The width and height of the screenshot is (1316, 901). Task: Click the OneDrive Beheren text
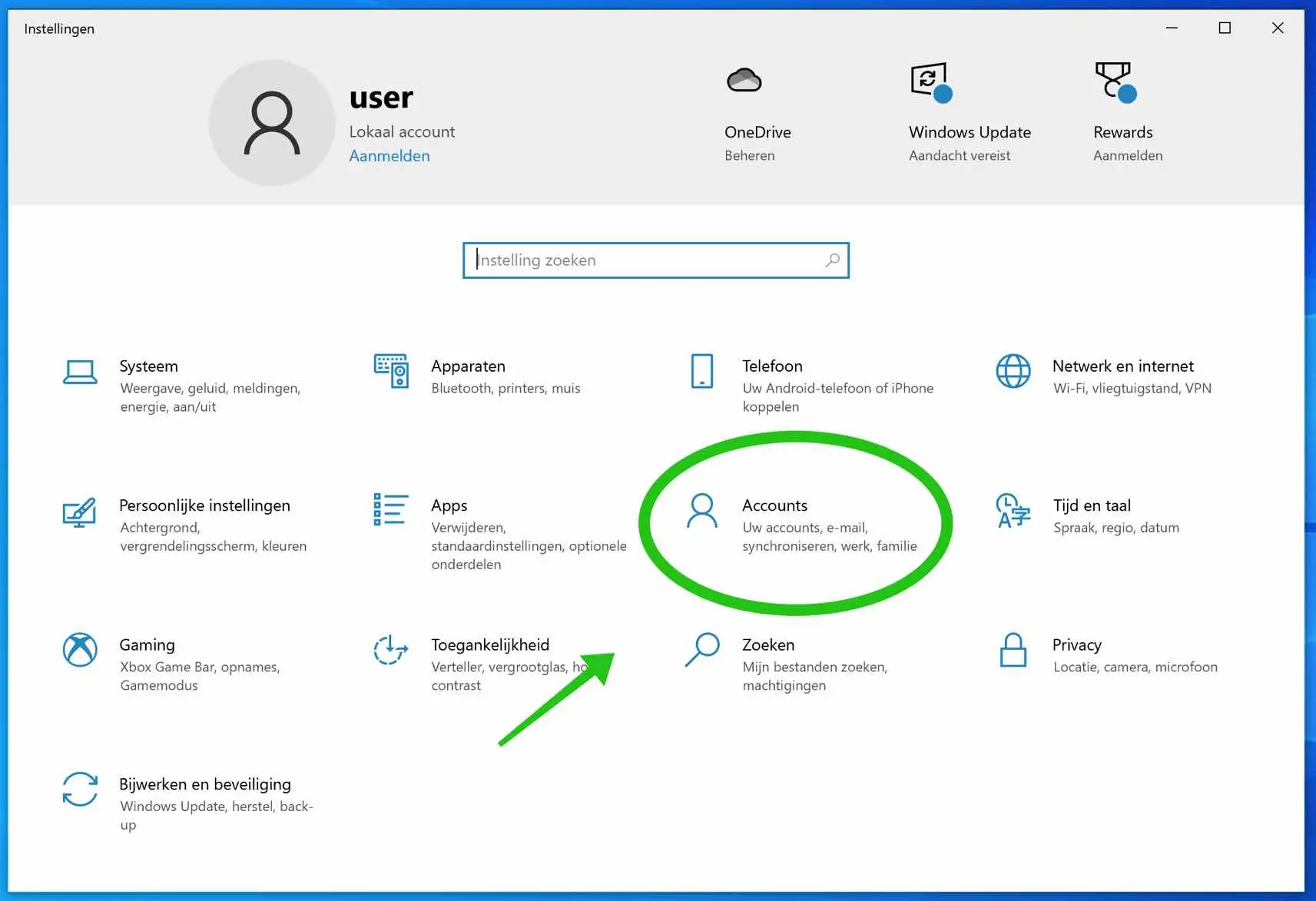point(749,156)
